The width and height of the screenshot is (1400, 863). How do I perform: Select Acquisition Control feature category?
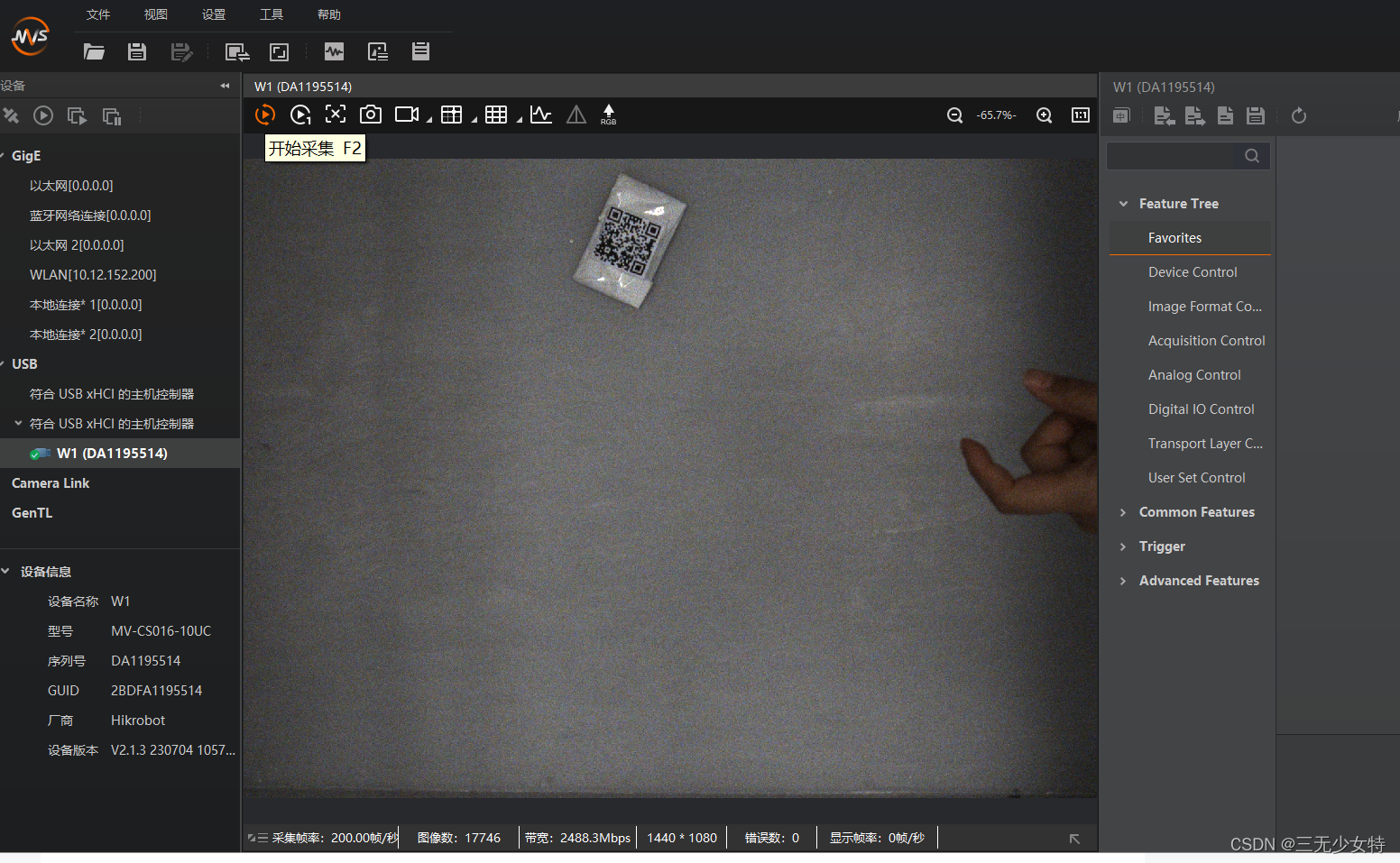(x=1206, y=341)
